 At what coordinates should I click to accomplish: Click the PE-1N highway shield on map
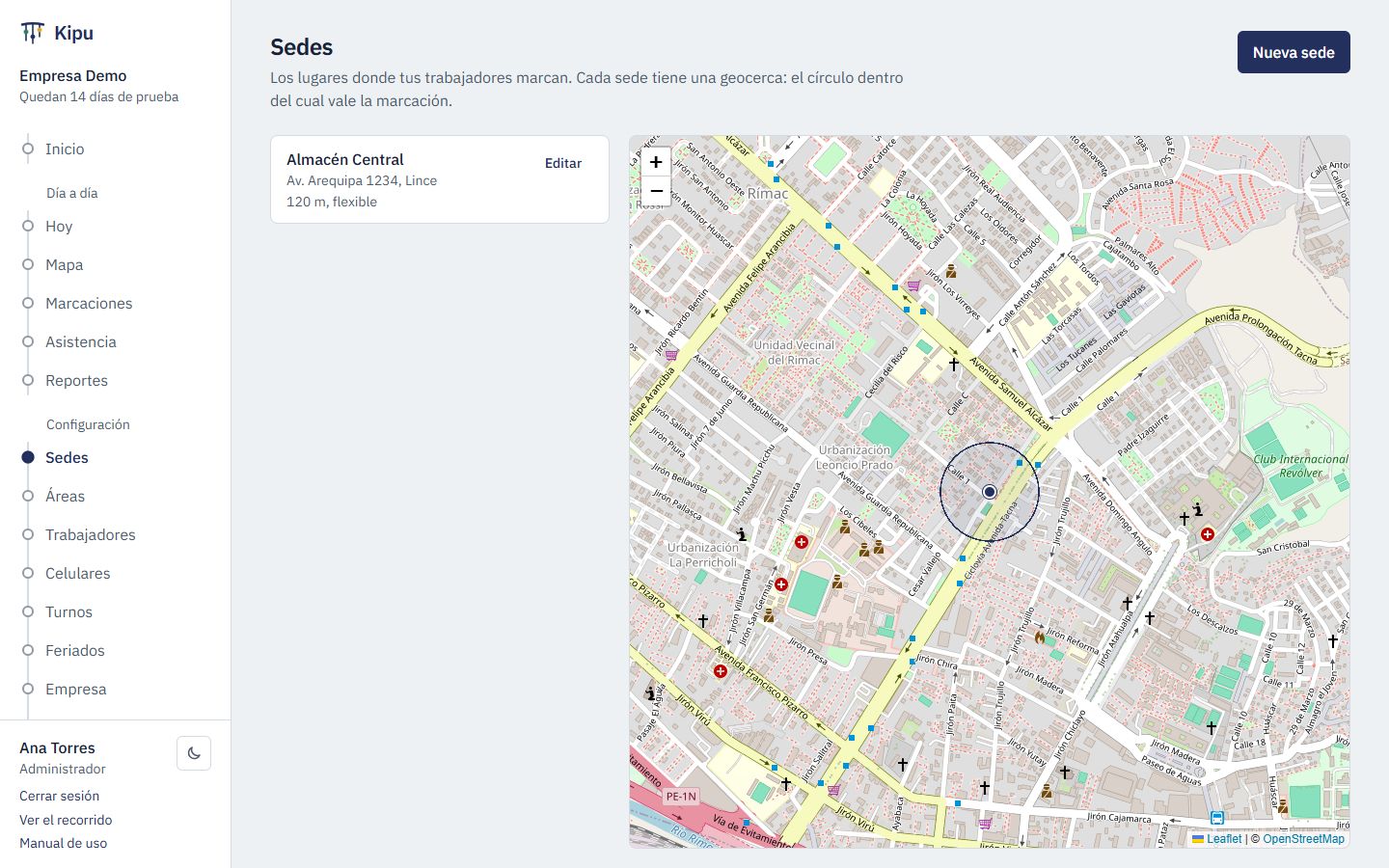point(681,797)
